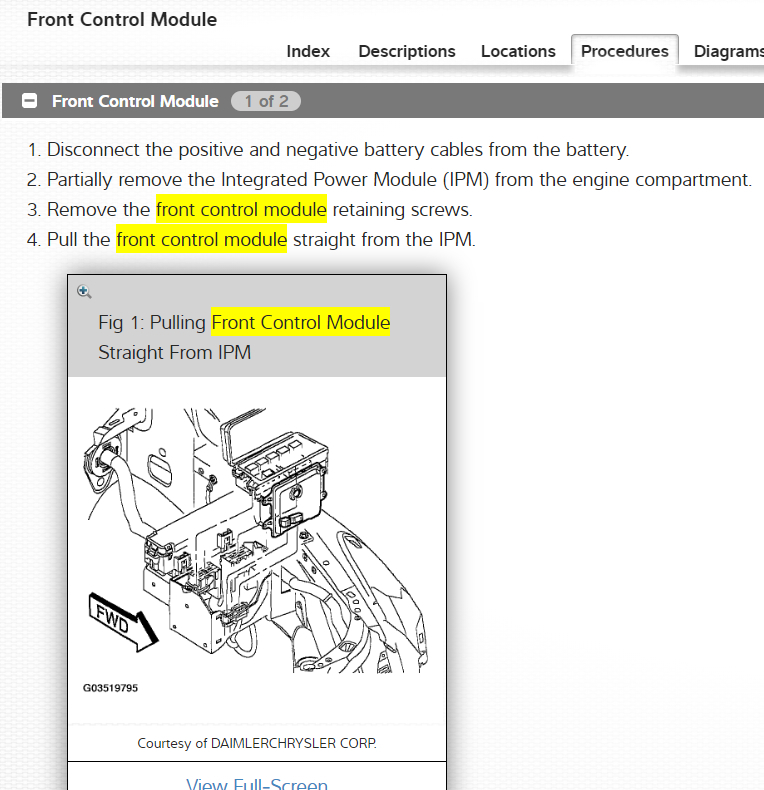764x790 pixels.
Task: Select the Procedures tab
Action: [x=624, y=50]
